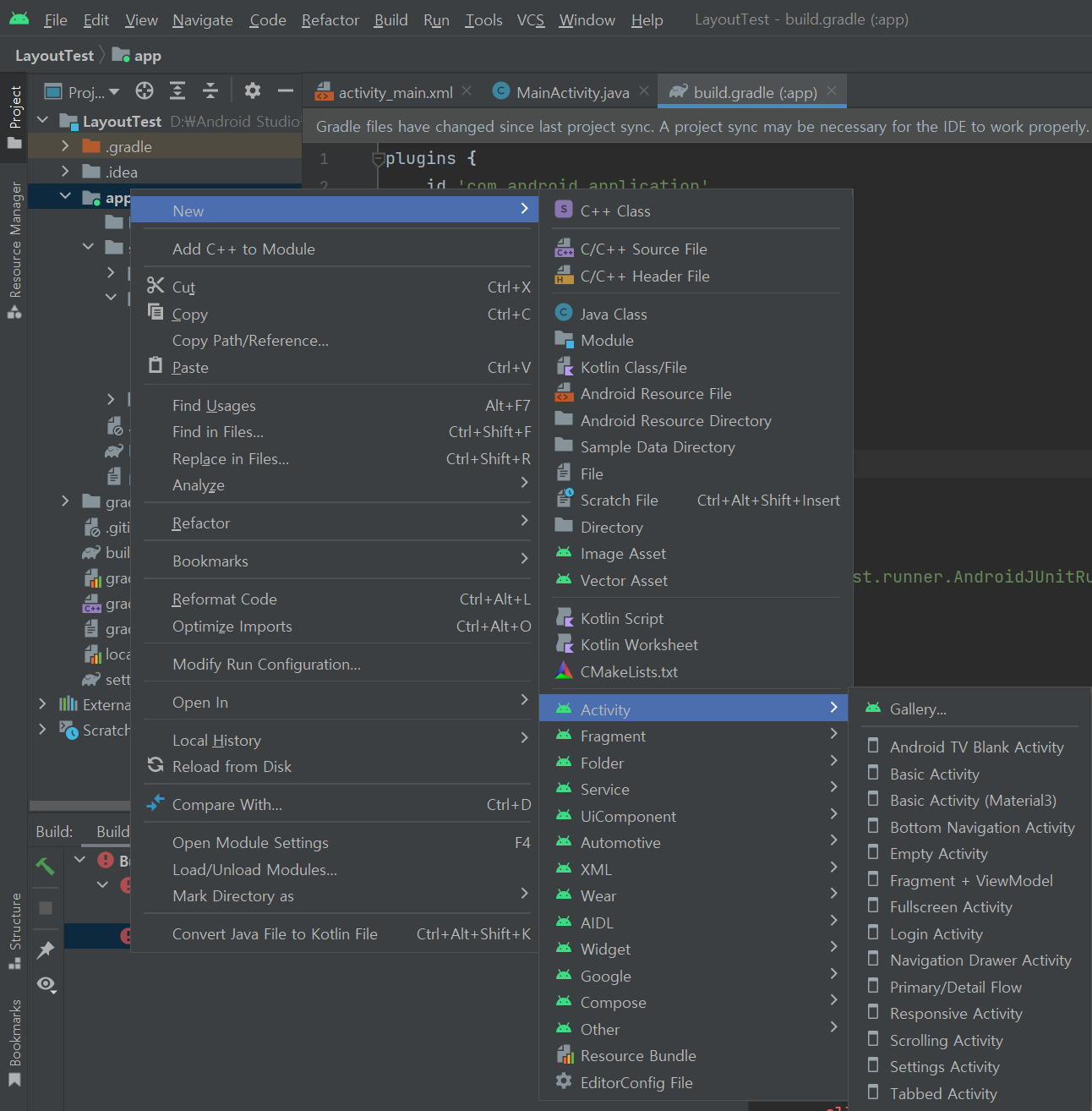Choose Navigation Drawer Activity
Image resolution: width=1092 pixels, height=1111 pixels.
[x=970, y=960]
